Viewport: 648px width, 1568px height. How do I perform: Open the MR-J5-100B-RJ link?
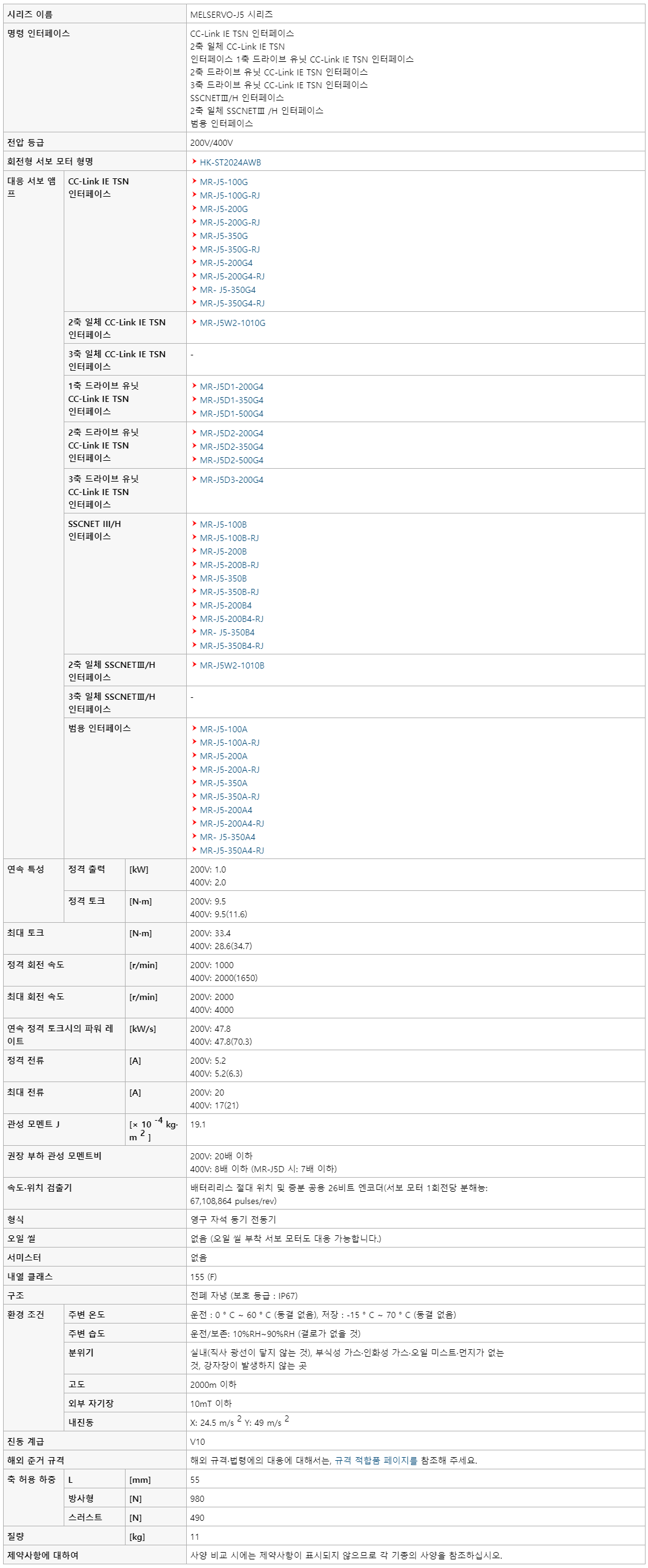tap(229, 538)
